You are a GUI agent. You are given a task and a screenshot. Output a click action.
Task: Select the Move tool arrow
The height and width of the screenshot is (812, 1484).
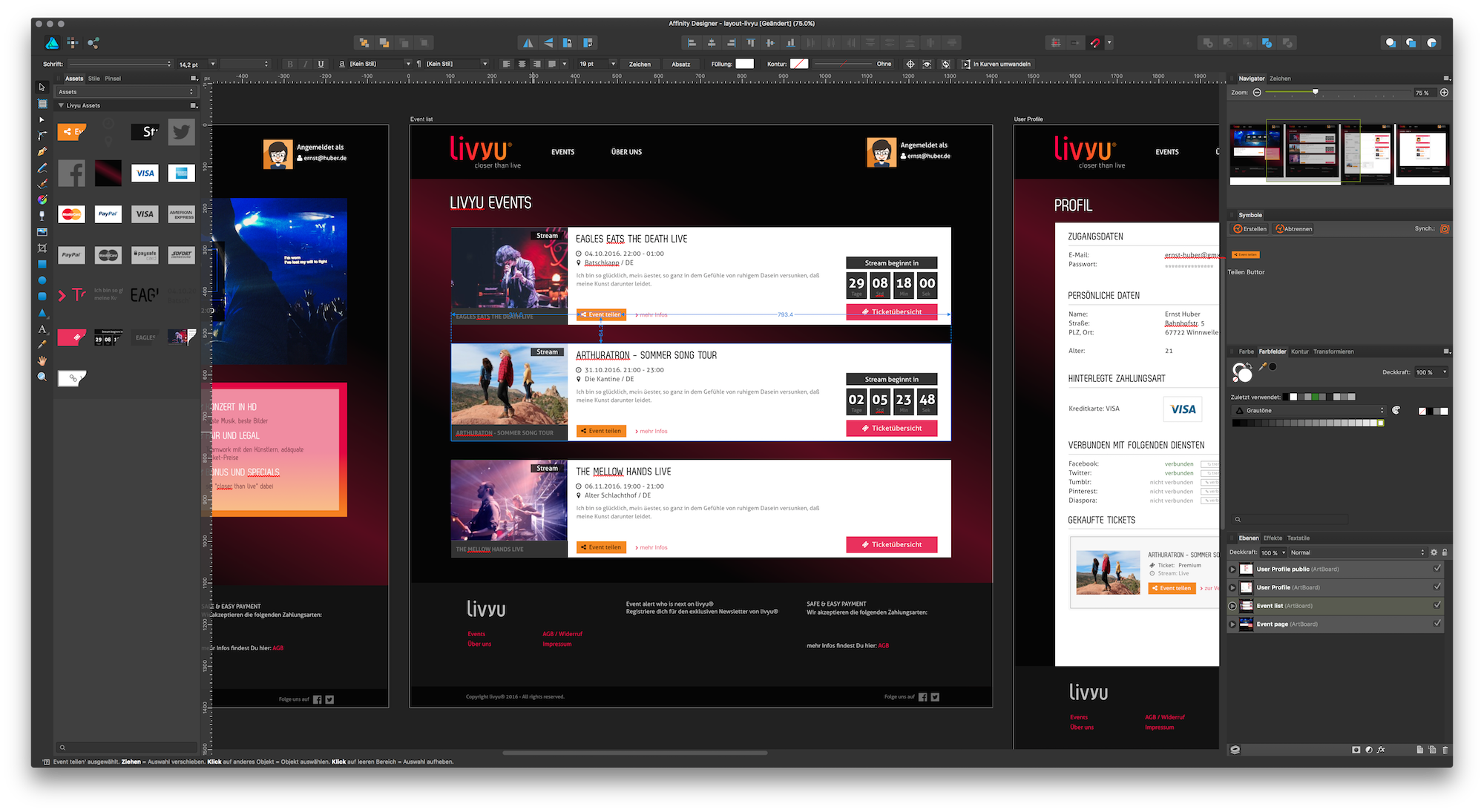click(x=42, y=88)
